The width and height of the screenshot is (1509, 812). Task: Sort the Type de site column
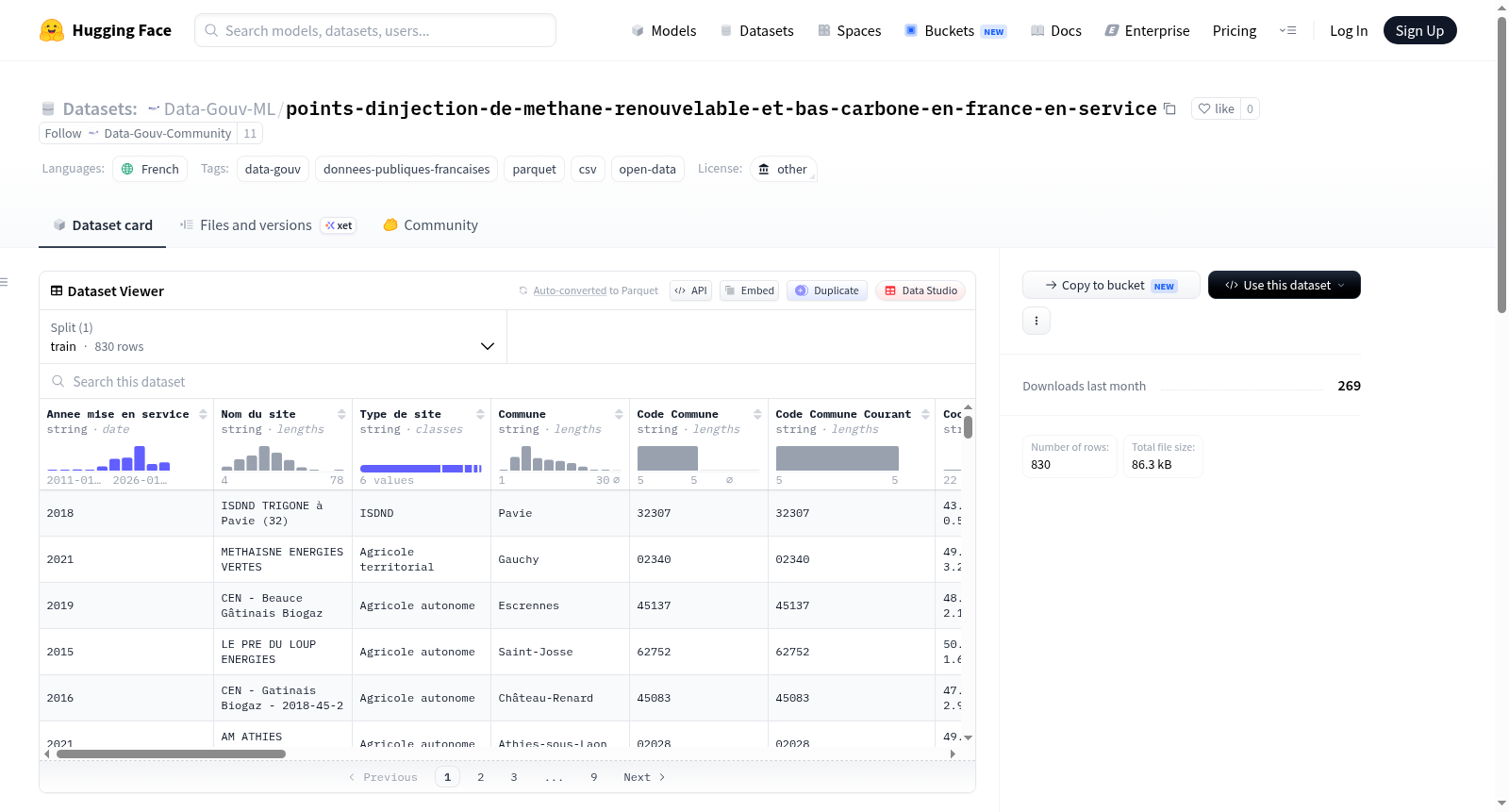(x=480, y=414)
